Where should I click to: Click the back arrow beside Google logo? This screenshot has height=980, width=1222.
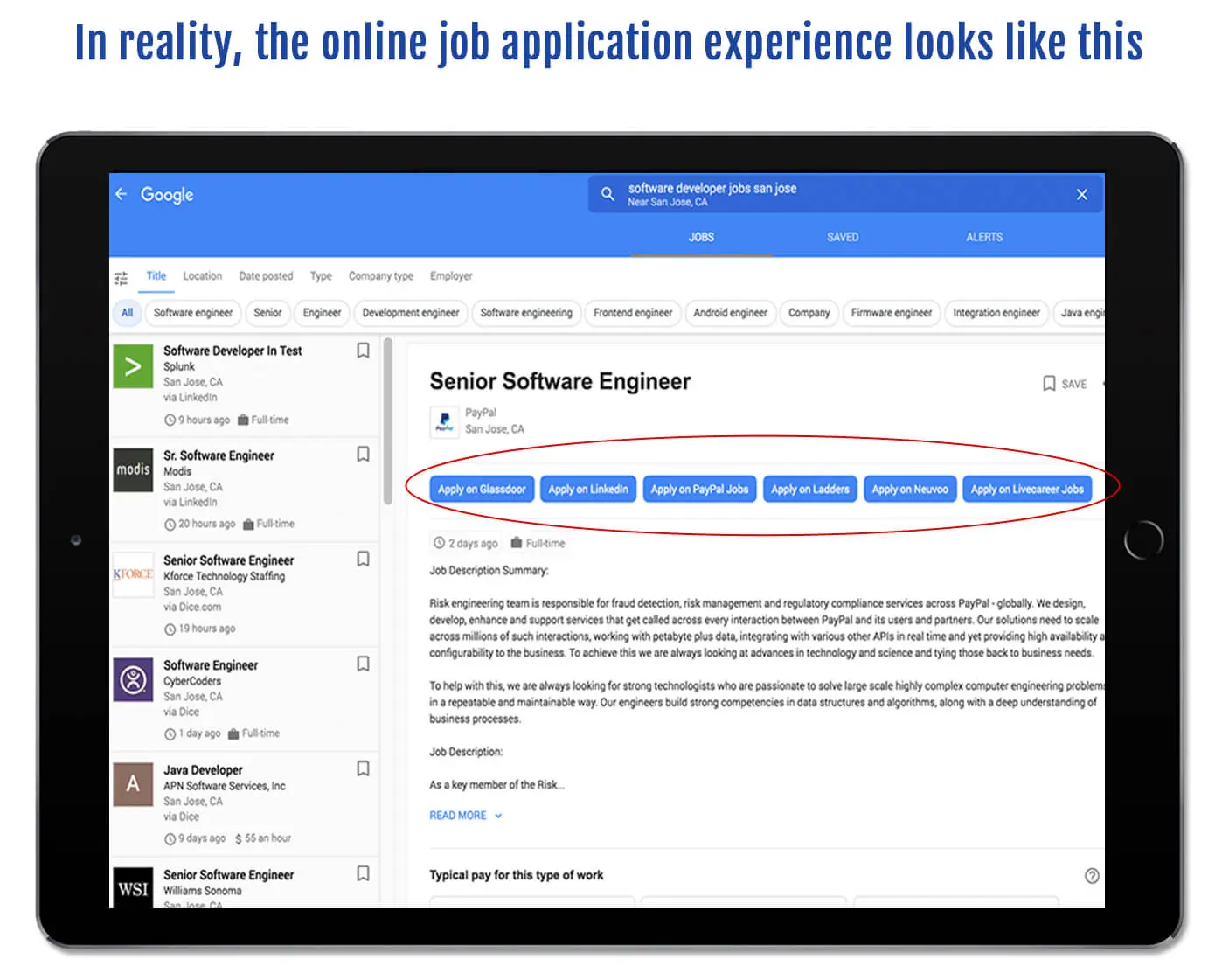pos(122,194)
